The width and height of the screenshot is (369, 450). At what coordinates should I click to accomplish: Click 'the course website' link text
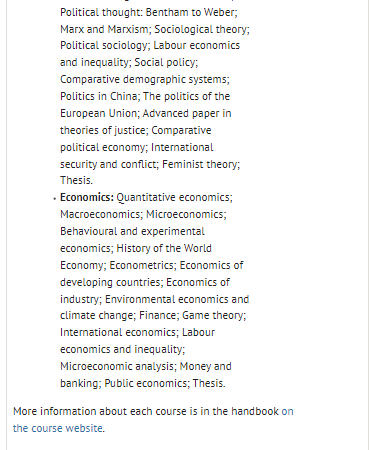tap(58, 428)
